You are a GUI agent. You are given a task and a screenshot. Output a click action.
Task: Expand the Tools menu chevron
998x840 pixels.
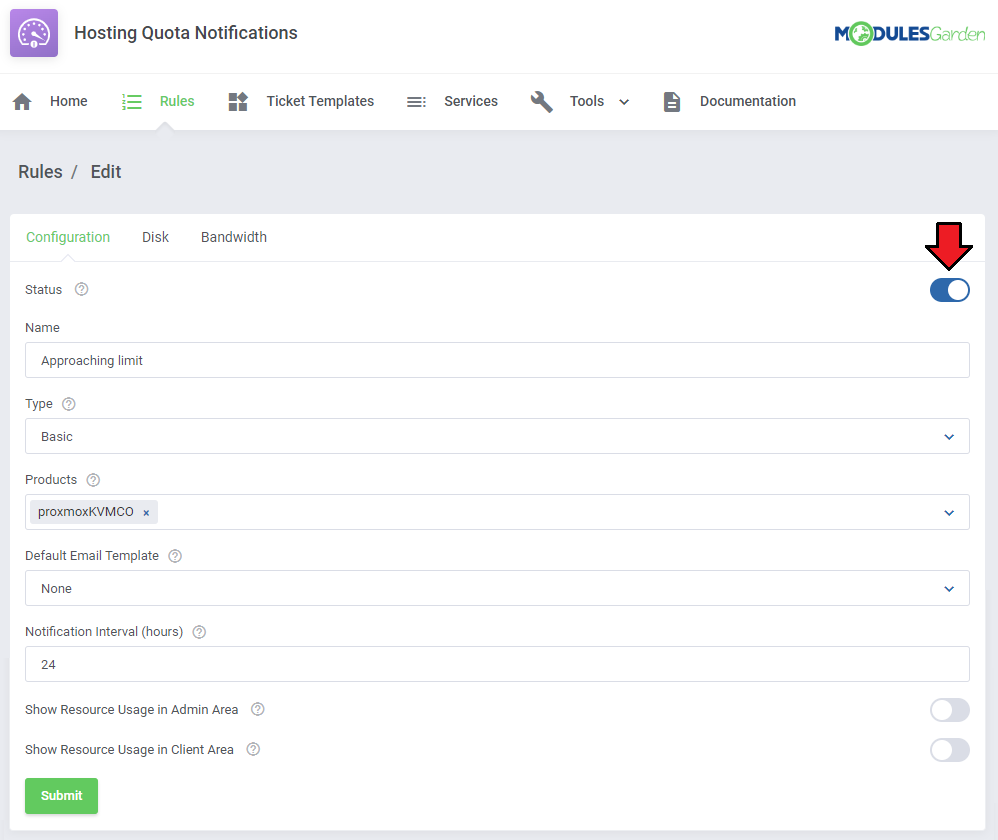click(x=624, y=102)
